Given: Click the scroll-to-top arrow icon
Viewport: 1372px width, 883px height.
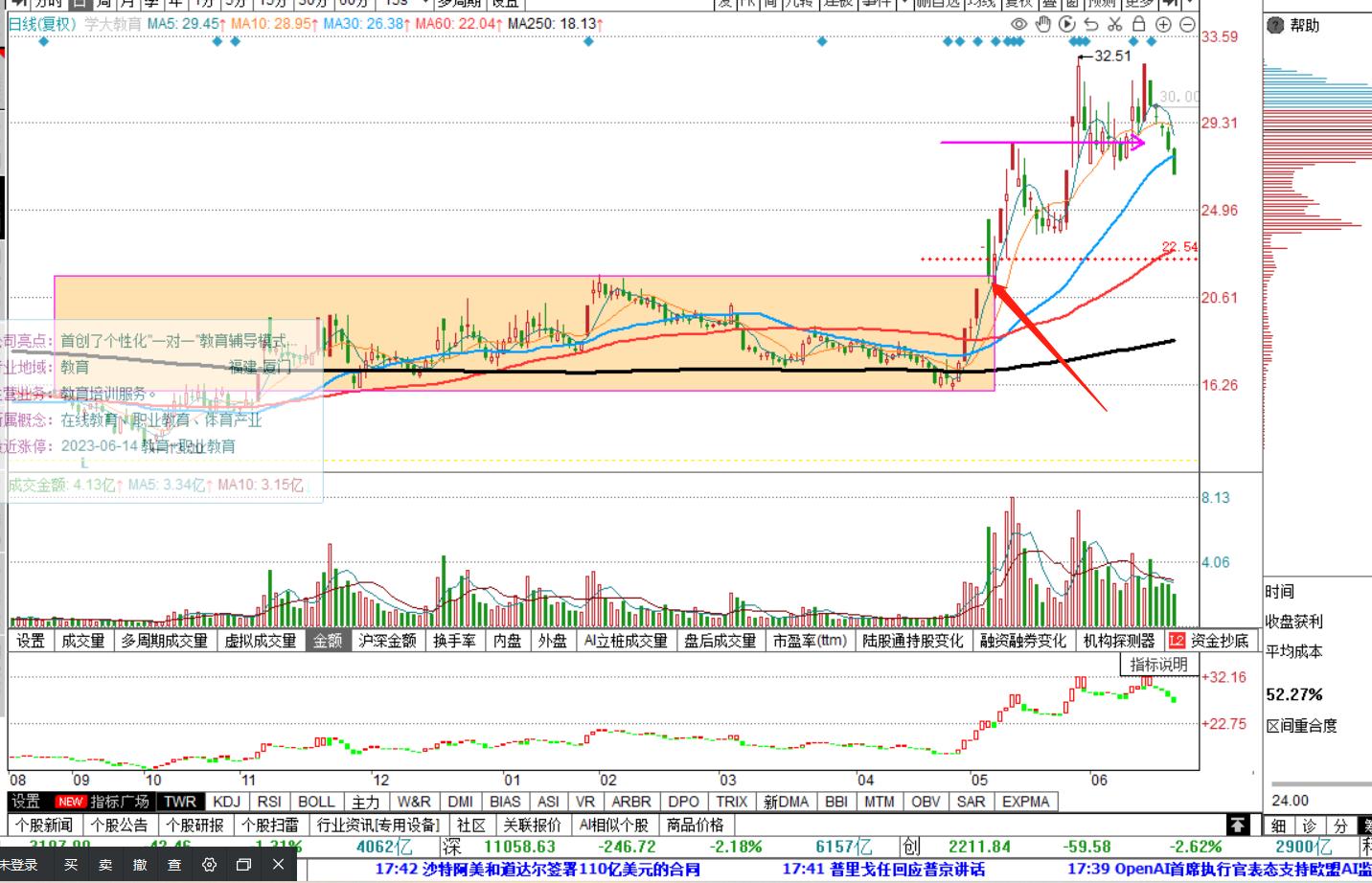Looking at the screenshot, I should [1238, 825].
